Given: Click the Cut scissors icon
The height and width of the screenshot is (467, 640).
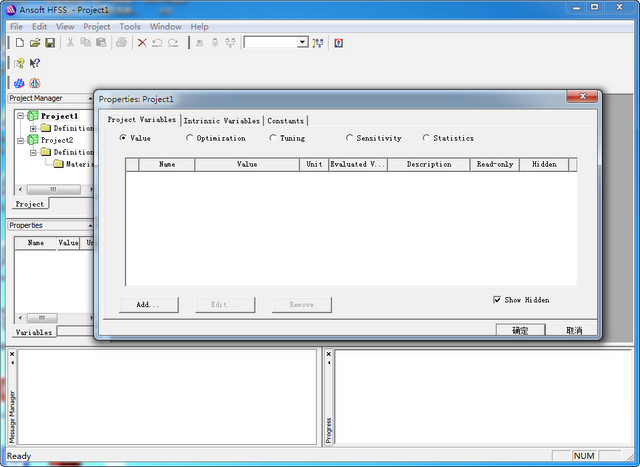Looking at the screenshot, I should click(70, 42).
